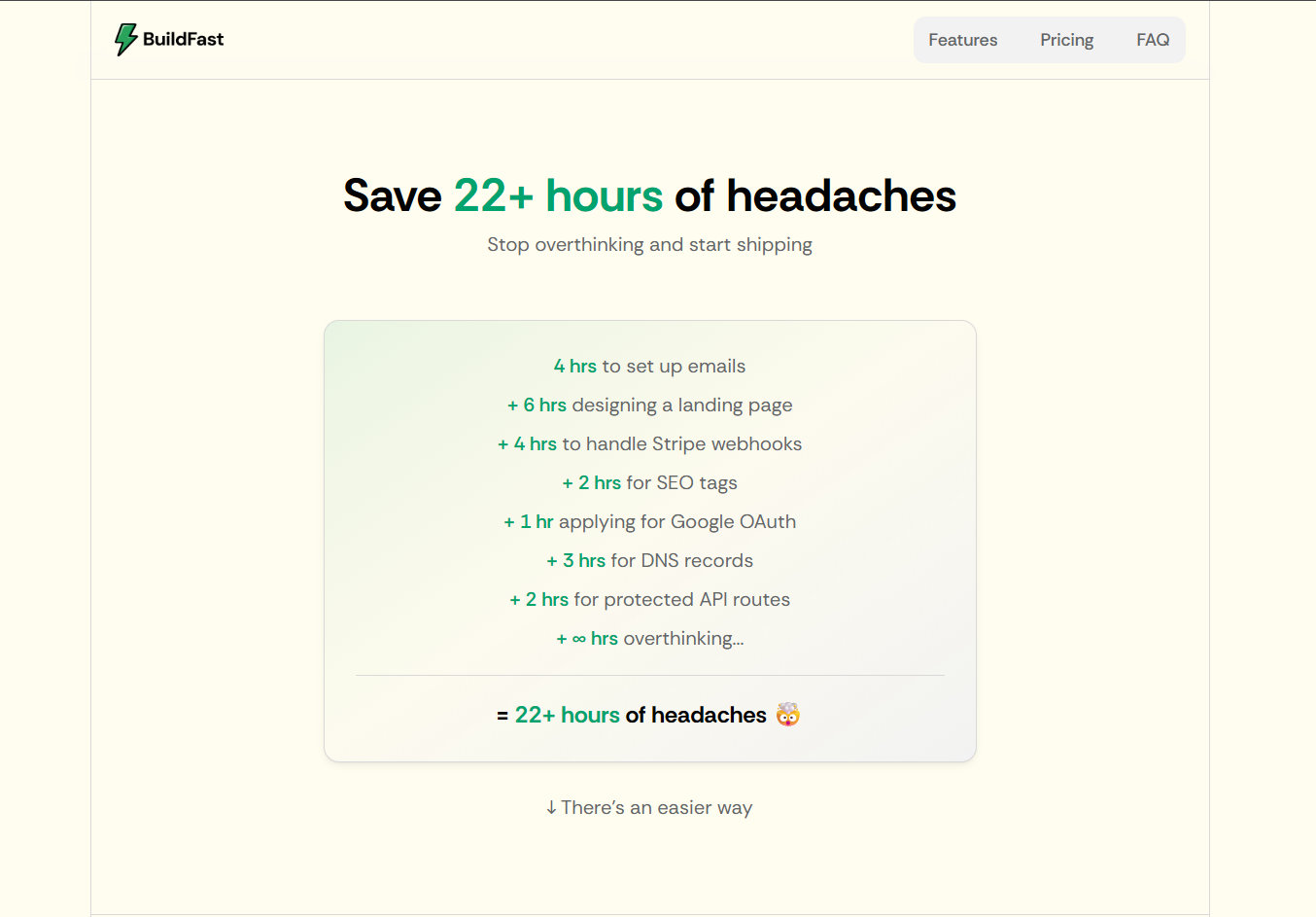Open the FAQ nav link
The height and width of the screenshot is (917, 1316).
click(1153, 40)
